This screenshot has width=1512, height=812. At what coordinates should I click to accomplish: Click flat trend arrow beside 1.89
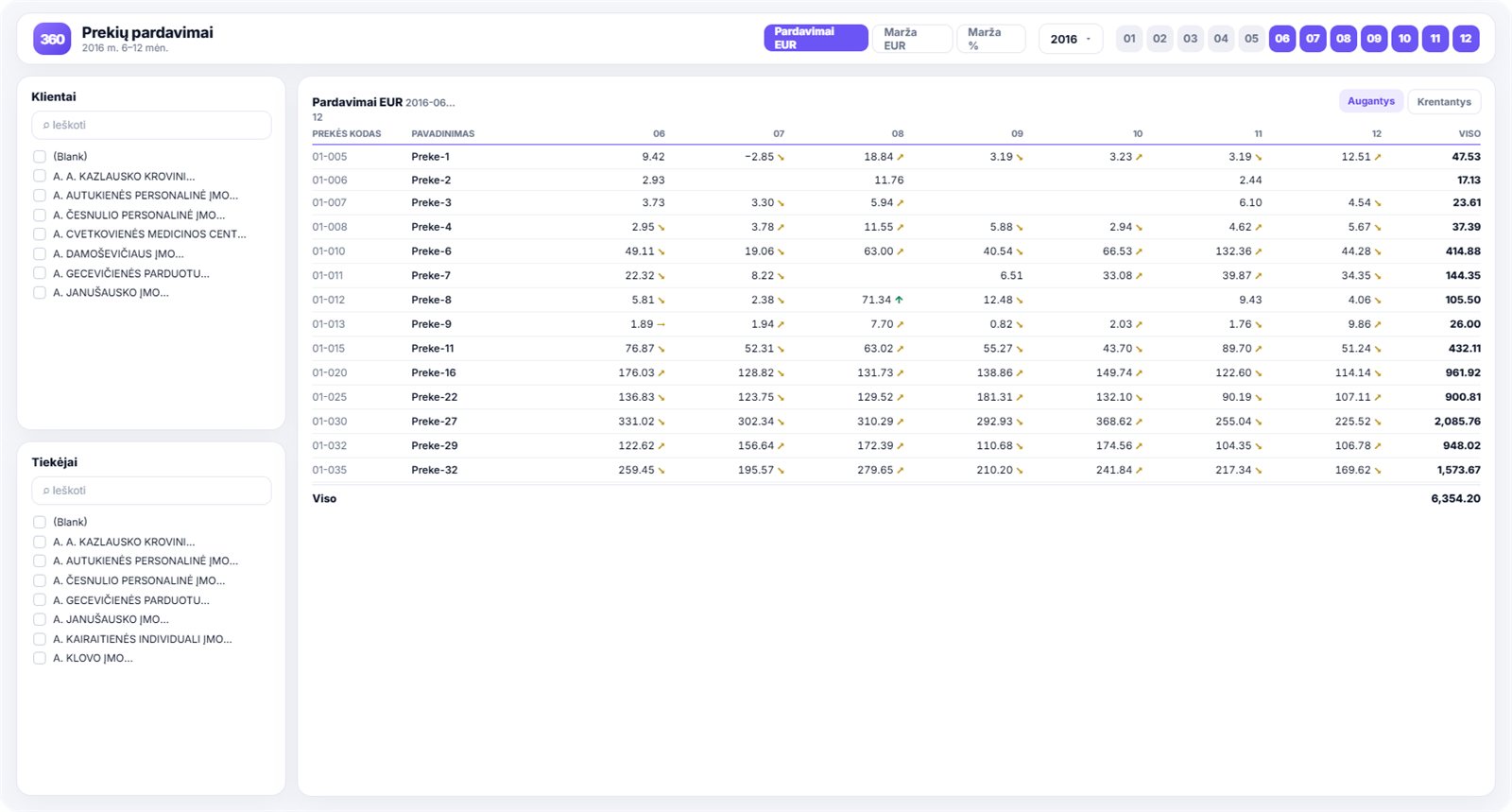tap(661, 324)
